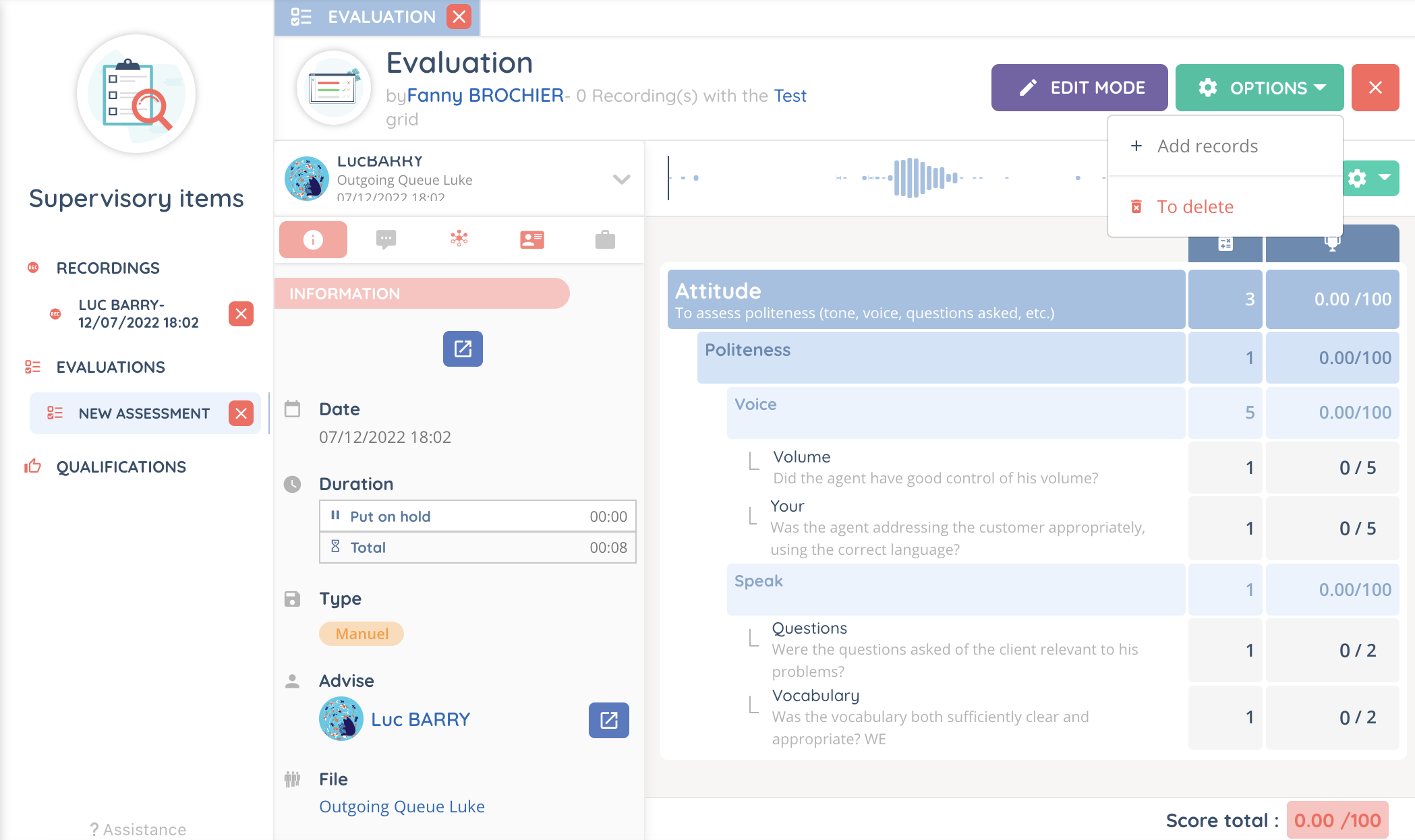The width and height of the screenshot is (1415, 840).
Task: Select Add records menu entry
Action: coord(1207,146)
